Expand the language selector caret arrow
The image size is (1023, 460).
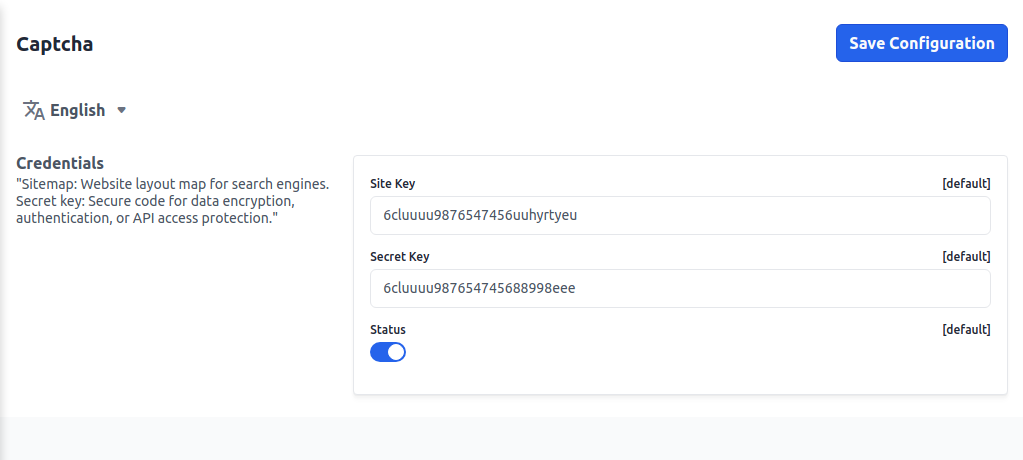122,110
